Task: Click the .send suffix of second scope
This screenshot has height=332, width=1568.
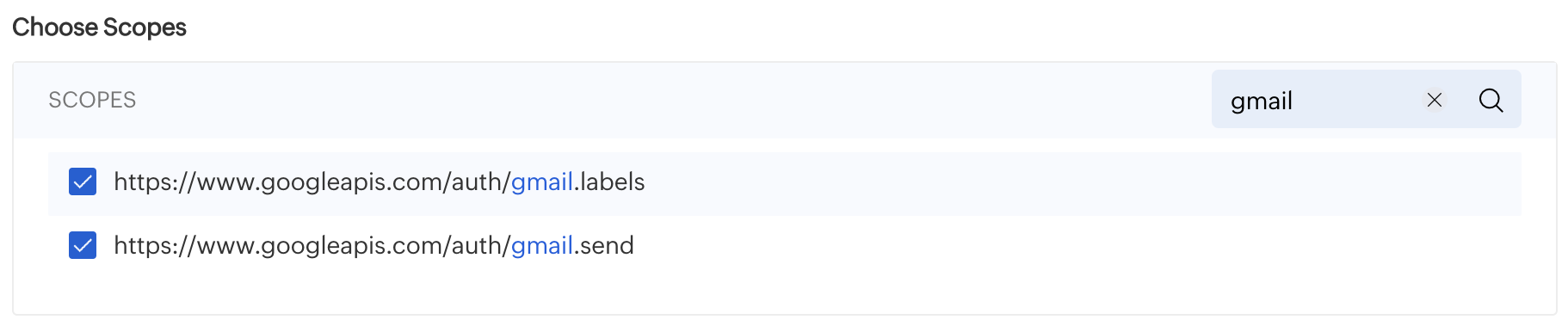Action: click(604, 245)
